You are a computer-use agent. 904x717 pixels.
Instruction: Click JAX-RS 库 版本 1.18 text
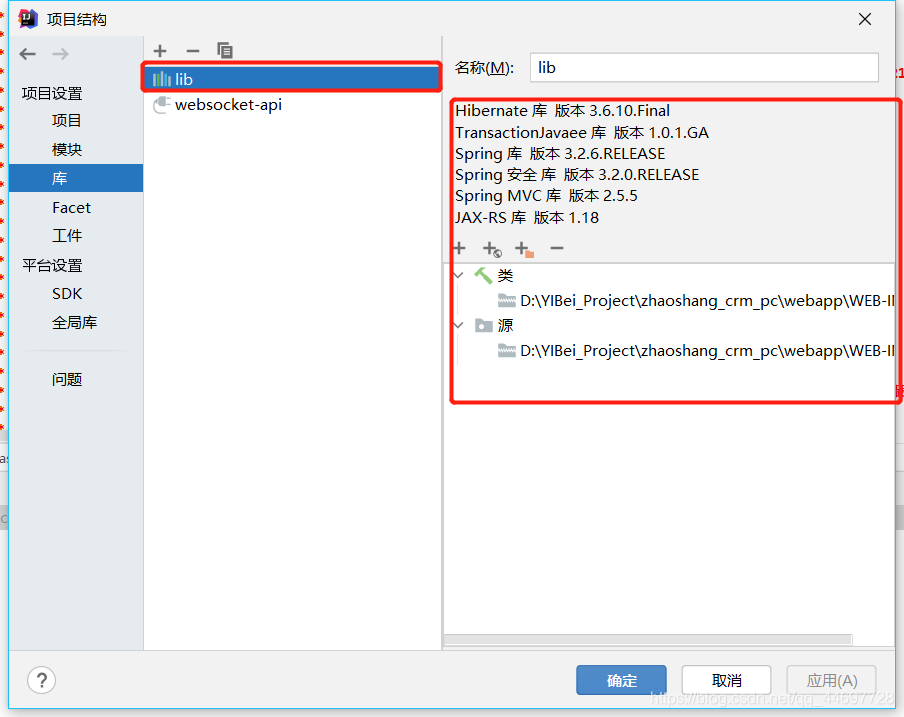coord(527,218)
